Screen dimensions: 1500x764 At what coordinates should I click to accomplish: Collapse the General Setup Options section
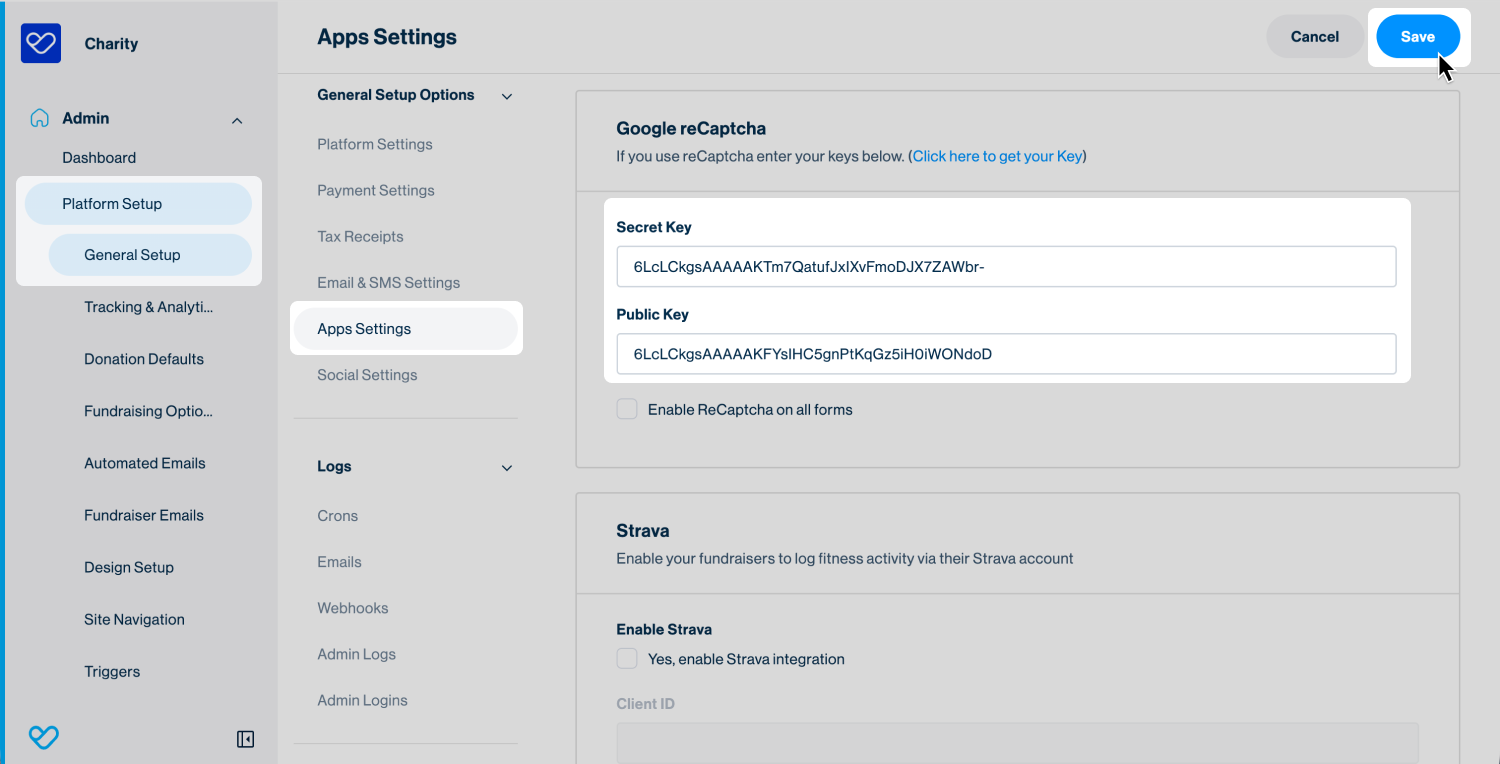(506, 95)
